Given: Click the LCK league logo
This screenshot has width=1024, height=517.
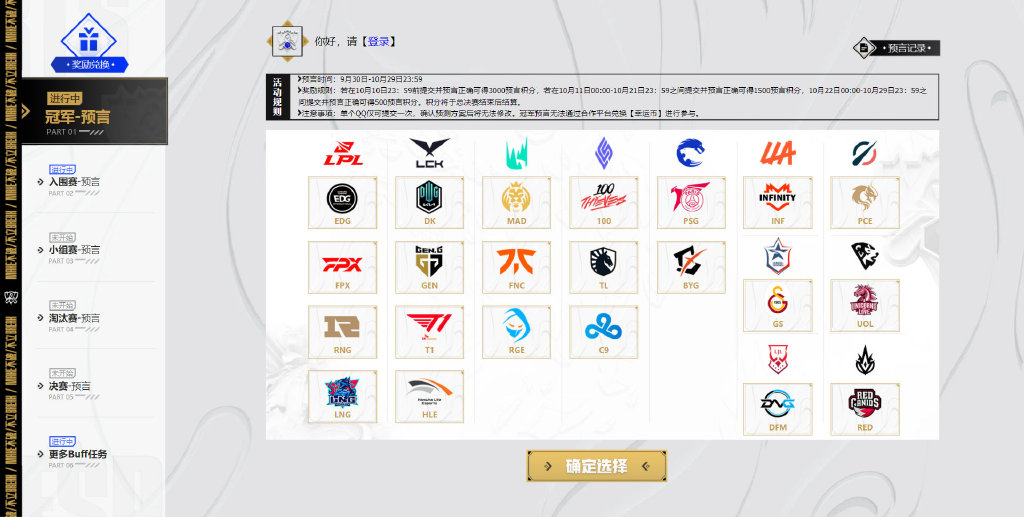Looking at the screenshot, I should click(x=429, y=153).
